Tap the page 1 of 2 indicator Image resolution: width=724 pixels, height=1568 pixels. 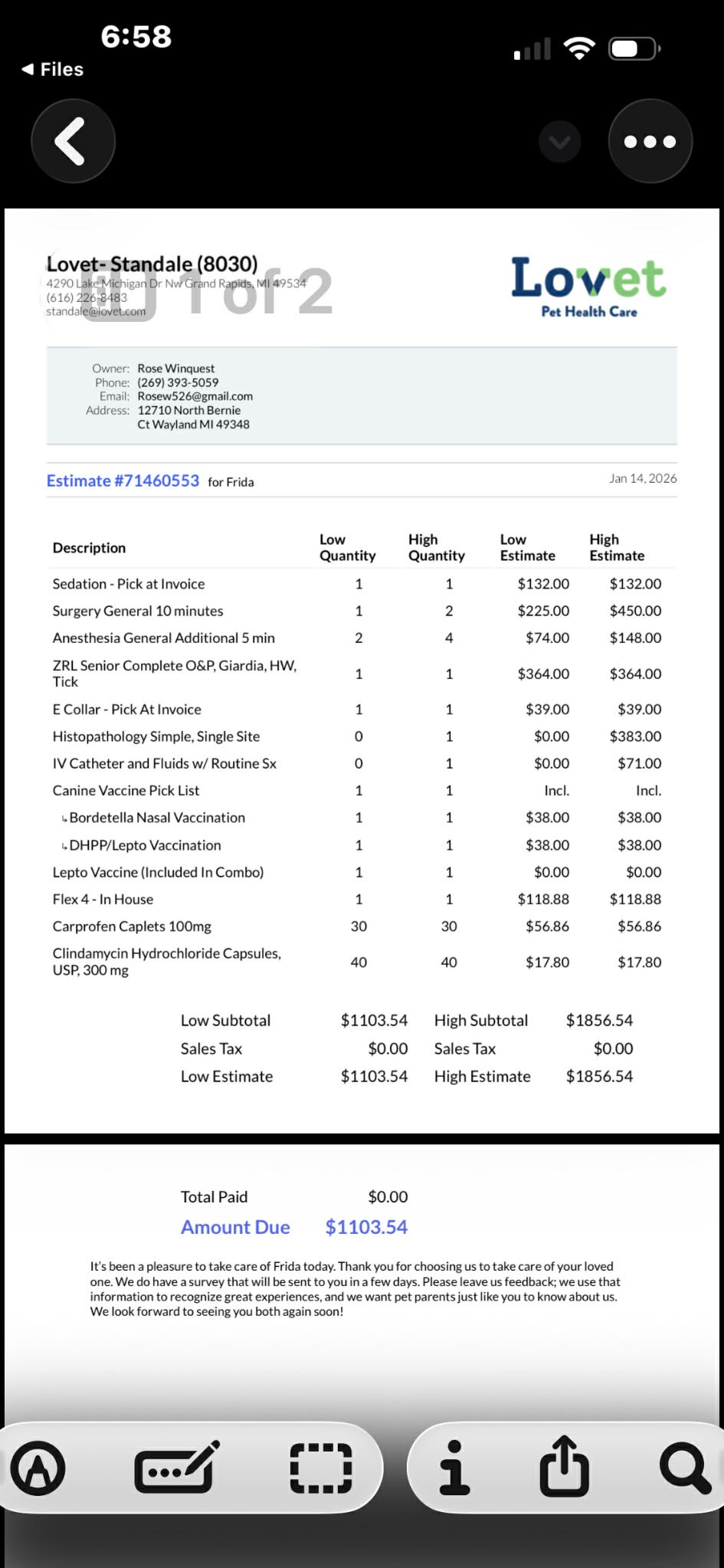coord(207,293)
